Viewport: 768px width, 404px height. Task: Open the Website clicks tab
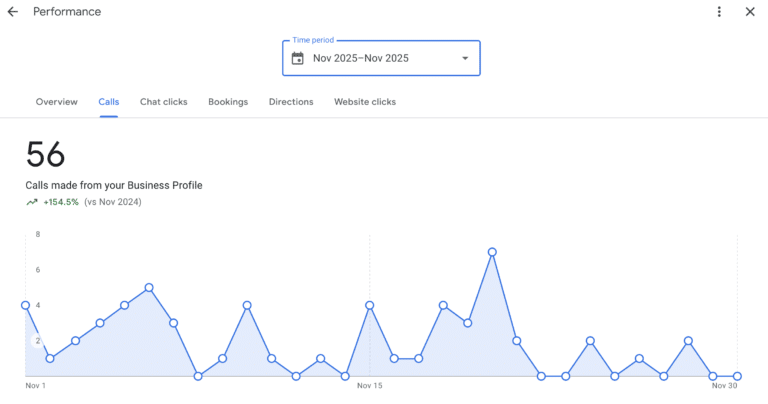click(365, 102)
